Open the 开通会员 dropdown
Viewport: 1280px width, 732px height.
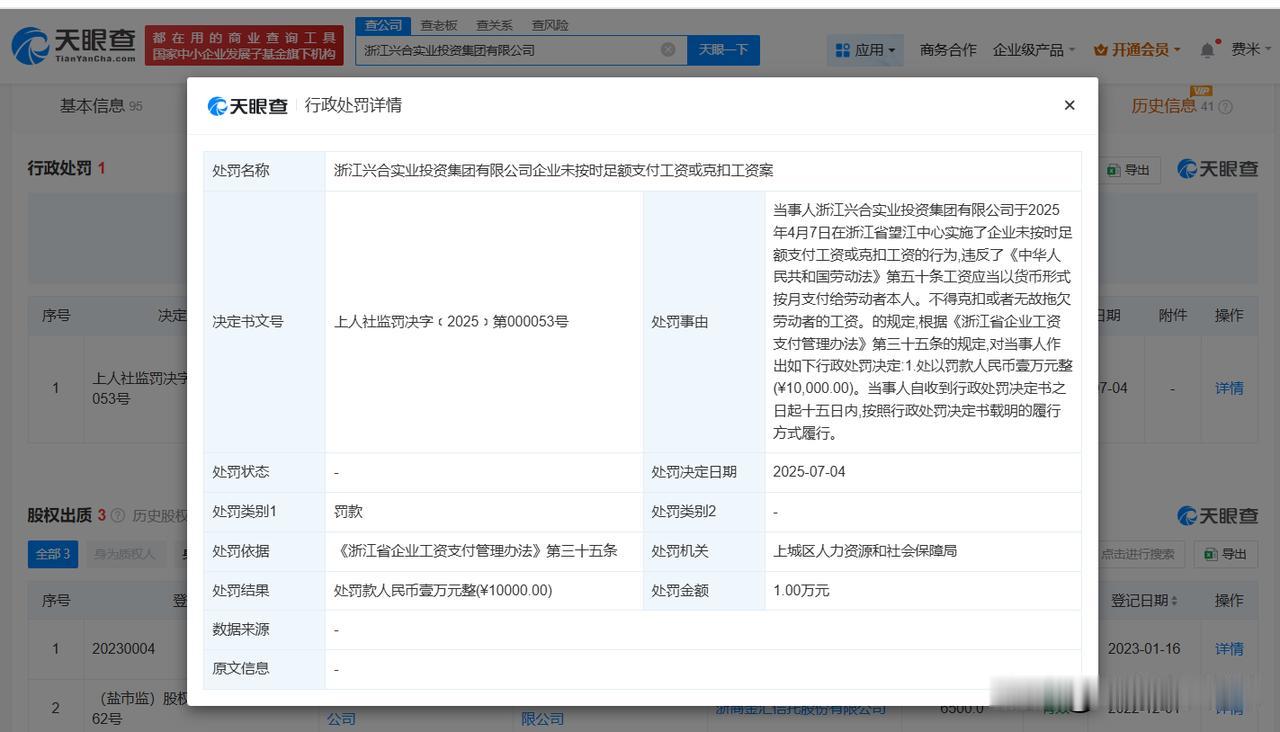(1138, 50)
